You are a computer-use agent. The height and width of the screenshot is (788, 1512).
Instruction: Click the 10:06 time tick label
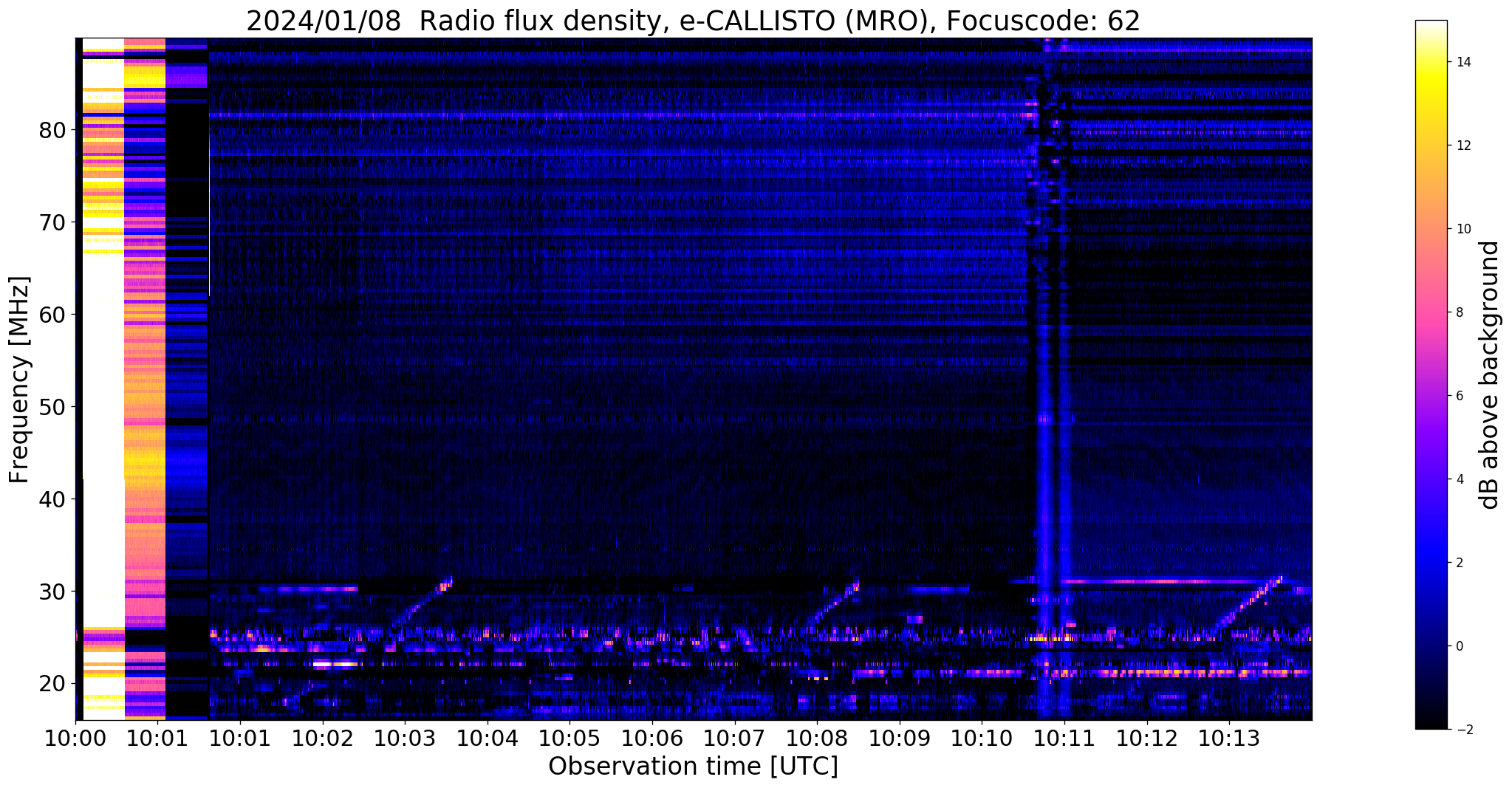652,738
